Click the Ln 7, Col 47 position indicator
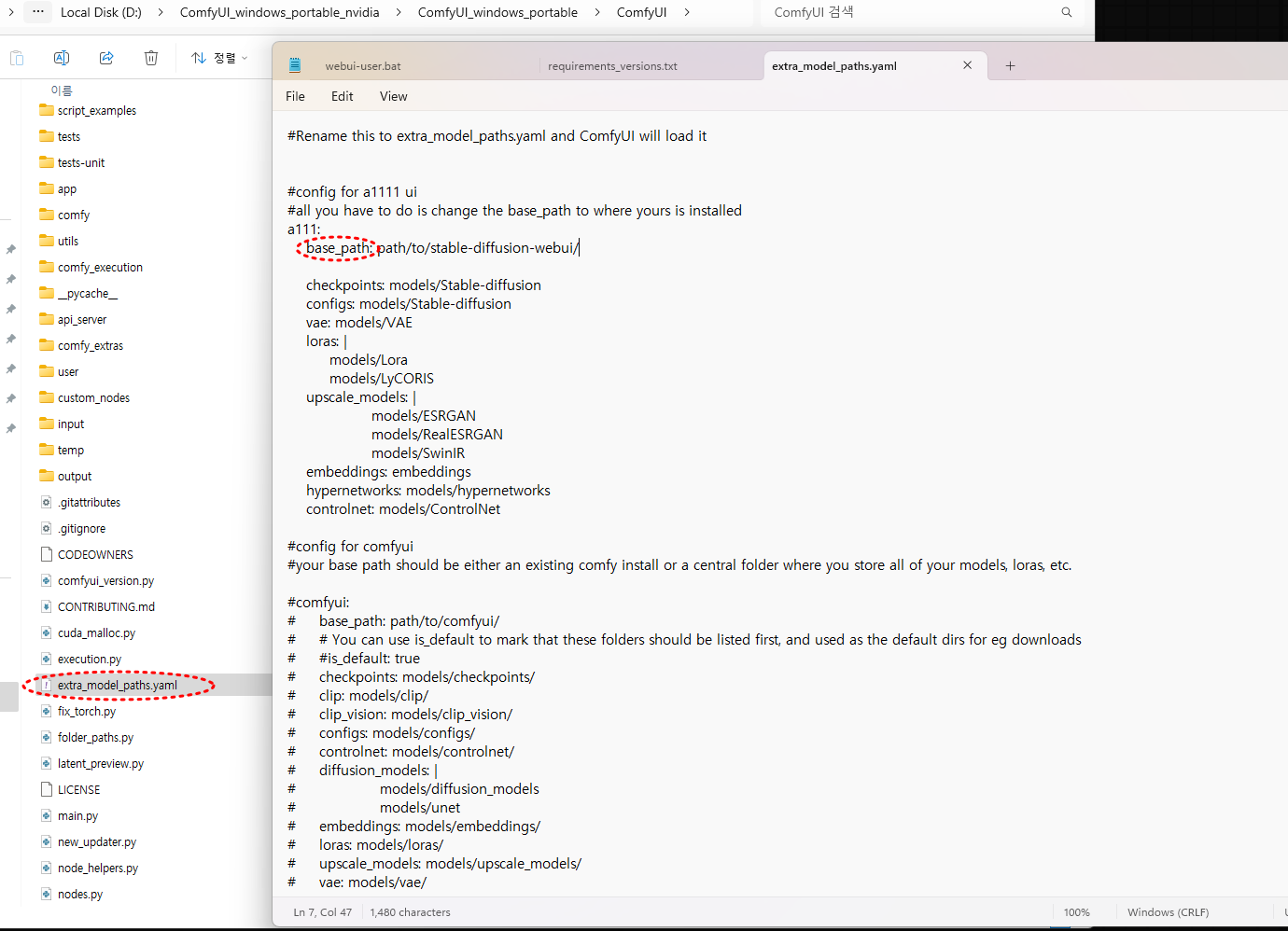Image resolution: width=1288 pixels, height=931 pixels. 323,912
